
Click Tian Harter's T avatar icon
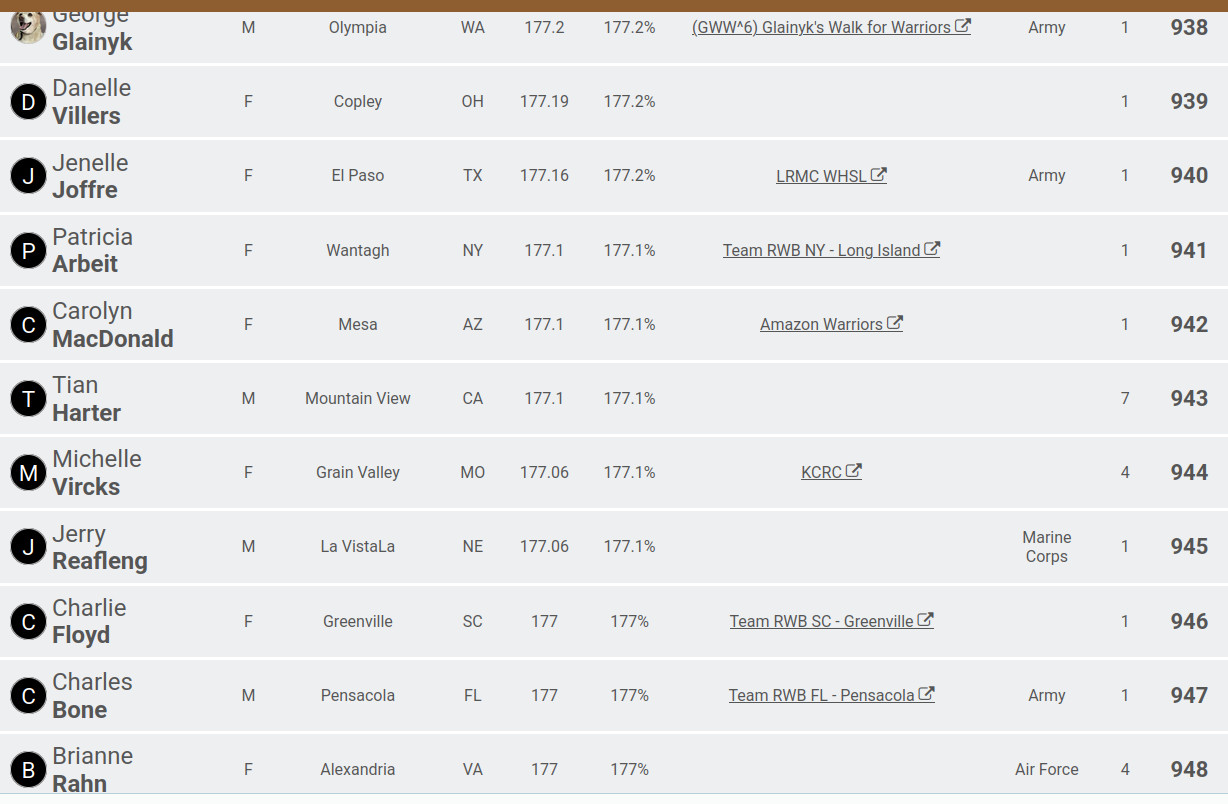28,399
